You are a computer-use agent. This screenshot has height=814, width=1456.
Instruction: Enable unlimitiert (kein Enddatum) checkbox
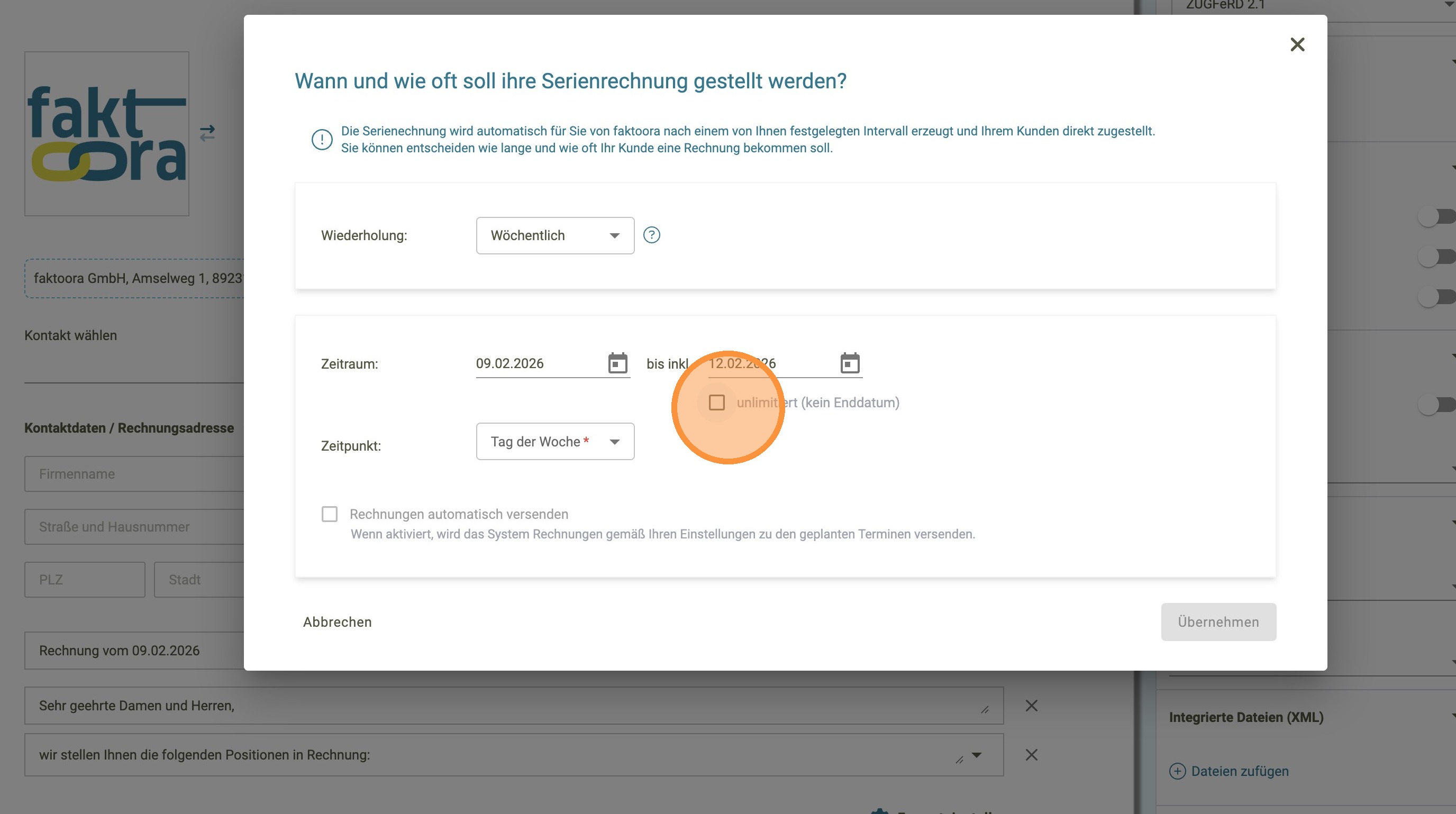click(717, 403)
